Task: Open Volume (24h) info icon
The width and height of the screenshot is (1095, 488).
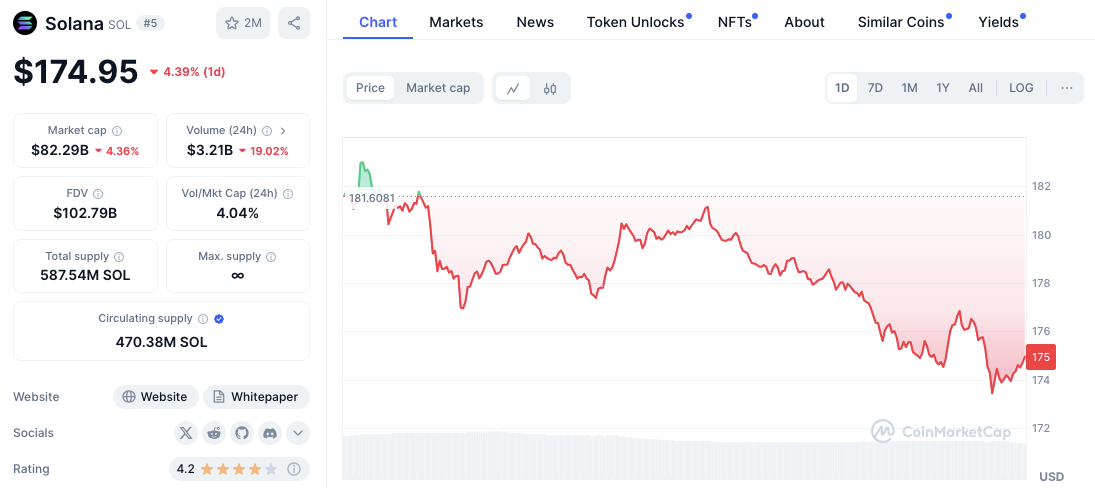Action: pos(265,131)
